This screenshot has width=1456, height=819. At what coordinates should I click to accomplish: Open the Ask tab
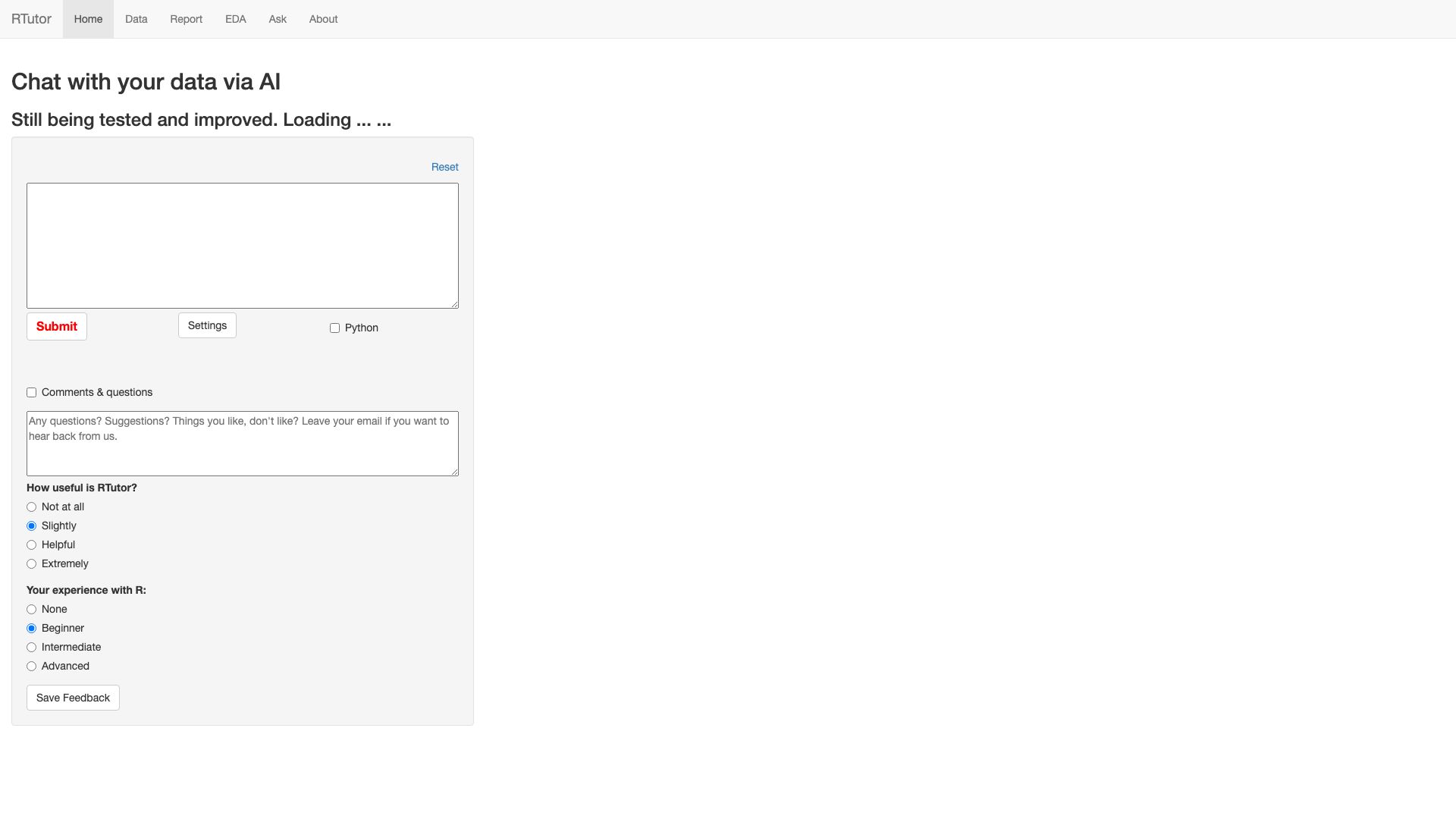pyautogui.click(x=278, y=19)
